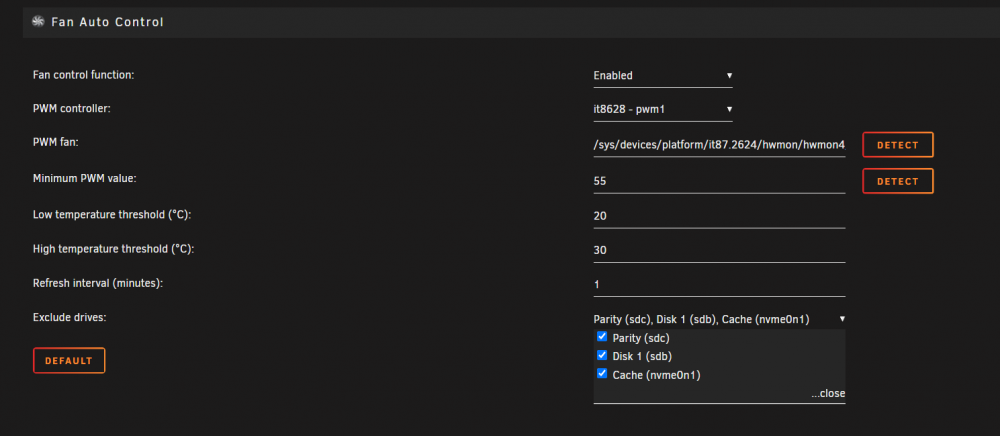The width and height of the screenshot is (1000, 436).
Task: Uncheck the Cache (nvme0n1) checkbox
Action: (x=601, y=374)
